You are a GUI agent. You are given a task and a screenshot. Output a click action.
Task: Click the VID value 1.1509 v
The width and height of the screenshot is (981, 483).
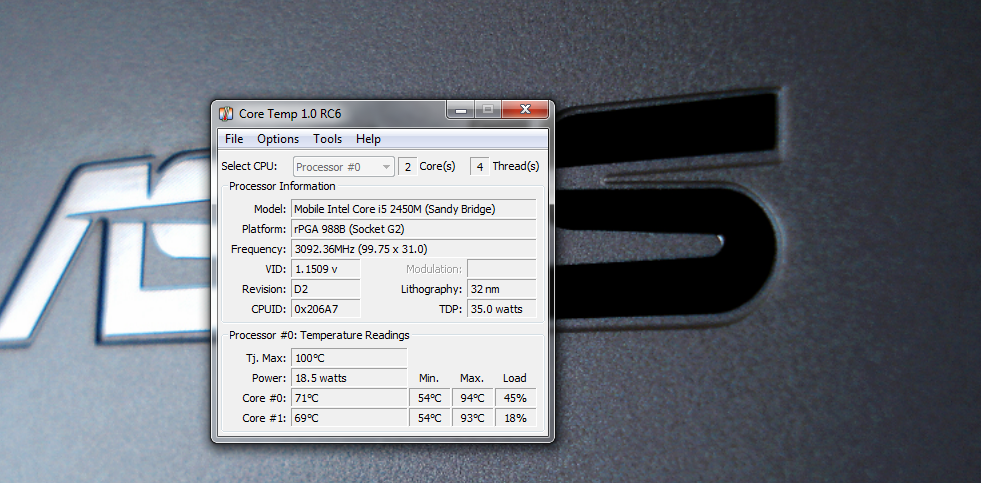click(326, 269)
